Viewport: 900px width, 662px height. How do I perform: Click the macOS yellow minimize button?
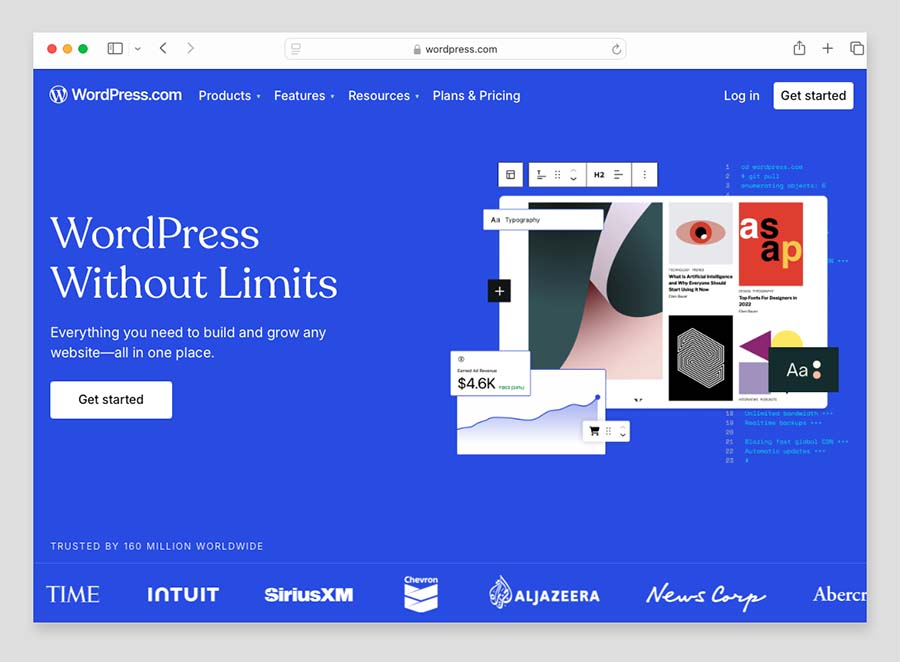67,49
